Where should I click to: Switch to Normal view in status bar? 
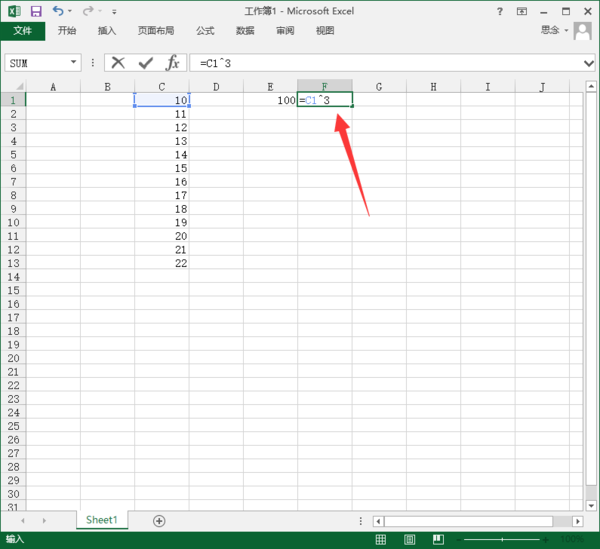pos(381,539)
